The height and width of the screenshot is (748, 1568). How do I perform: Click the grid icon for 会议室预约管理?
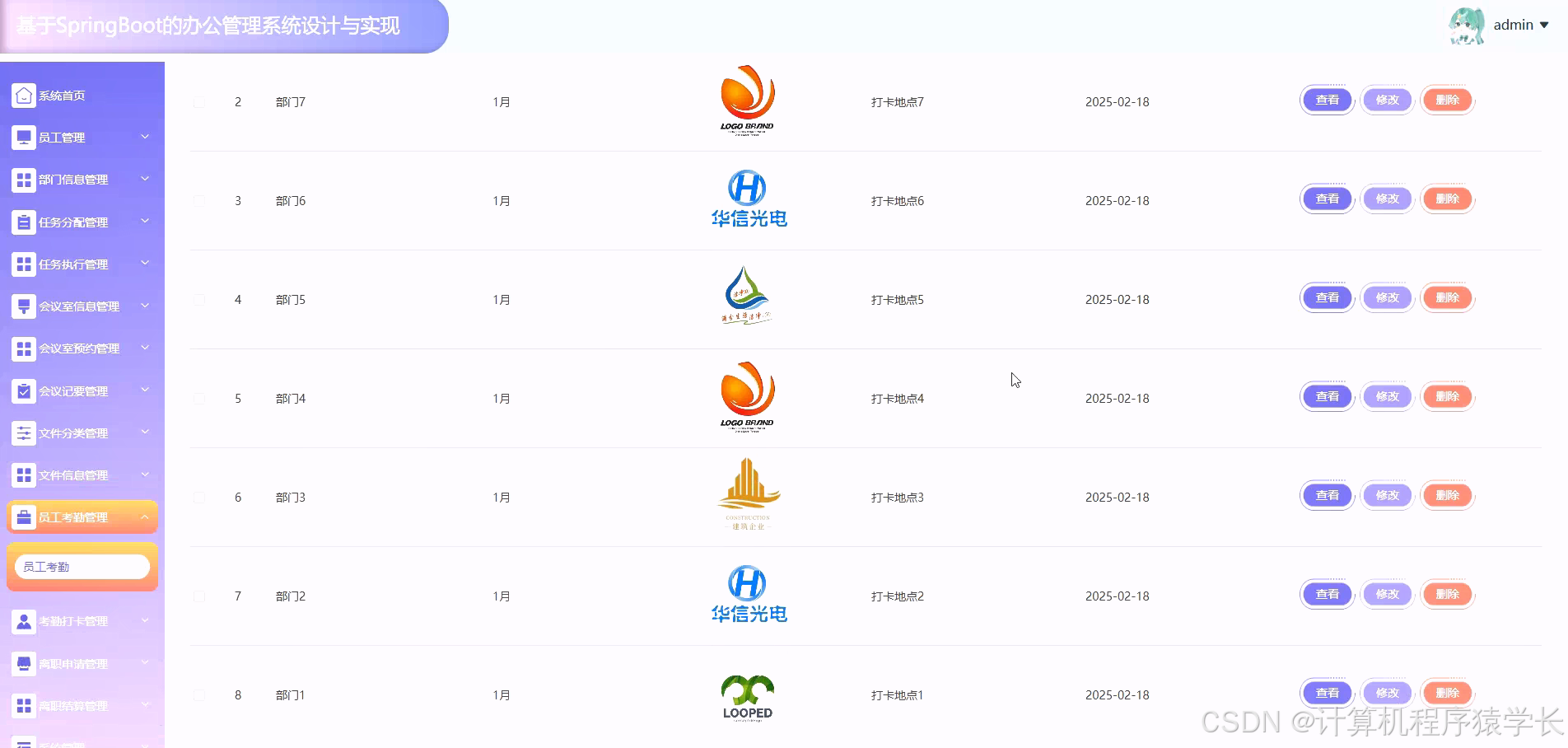(24, 348)
